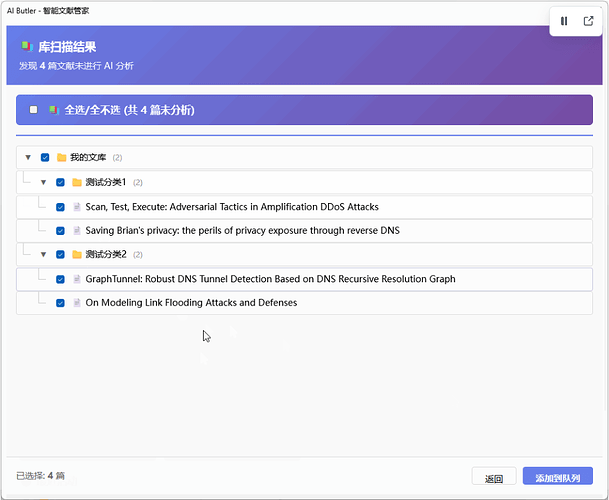This screenshot has width=609, height=500.
Task: Deselect On Modeling Link Flooding Attacks checkbox
Action: tap(60, 303)
